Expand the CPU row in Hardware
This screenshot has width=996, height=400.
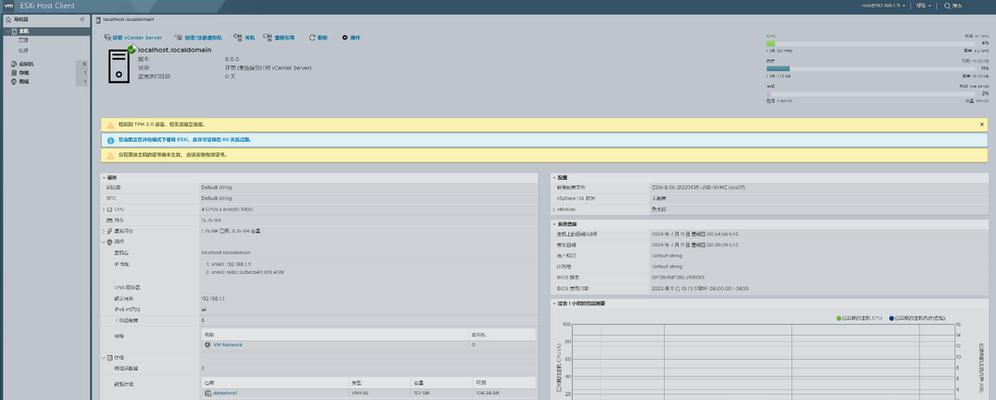(x=104, y=209)
